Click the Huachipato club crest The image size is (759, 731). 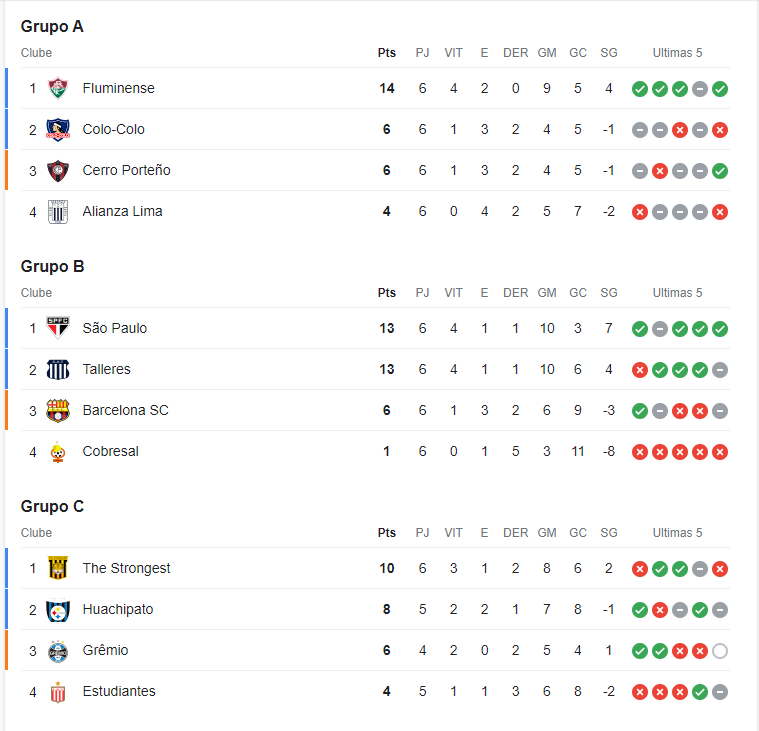tap(58, 609)
